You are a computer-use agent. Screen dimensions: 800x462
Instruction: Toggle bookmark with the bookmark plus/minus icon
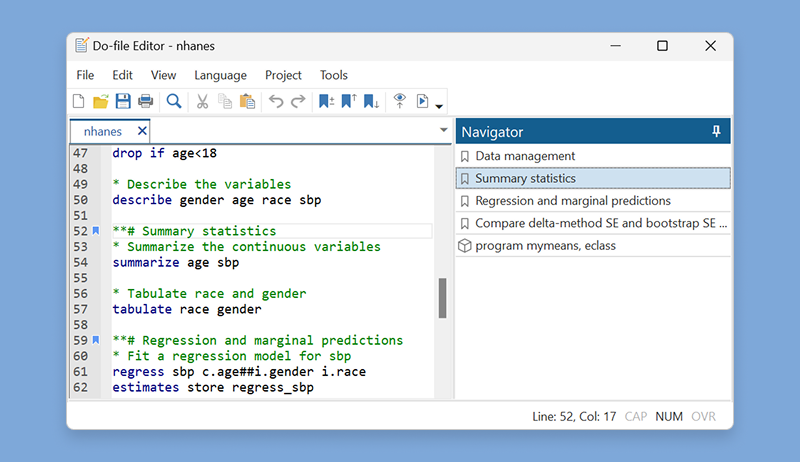pyautogui.click(x=326, y=101)
